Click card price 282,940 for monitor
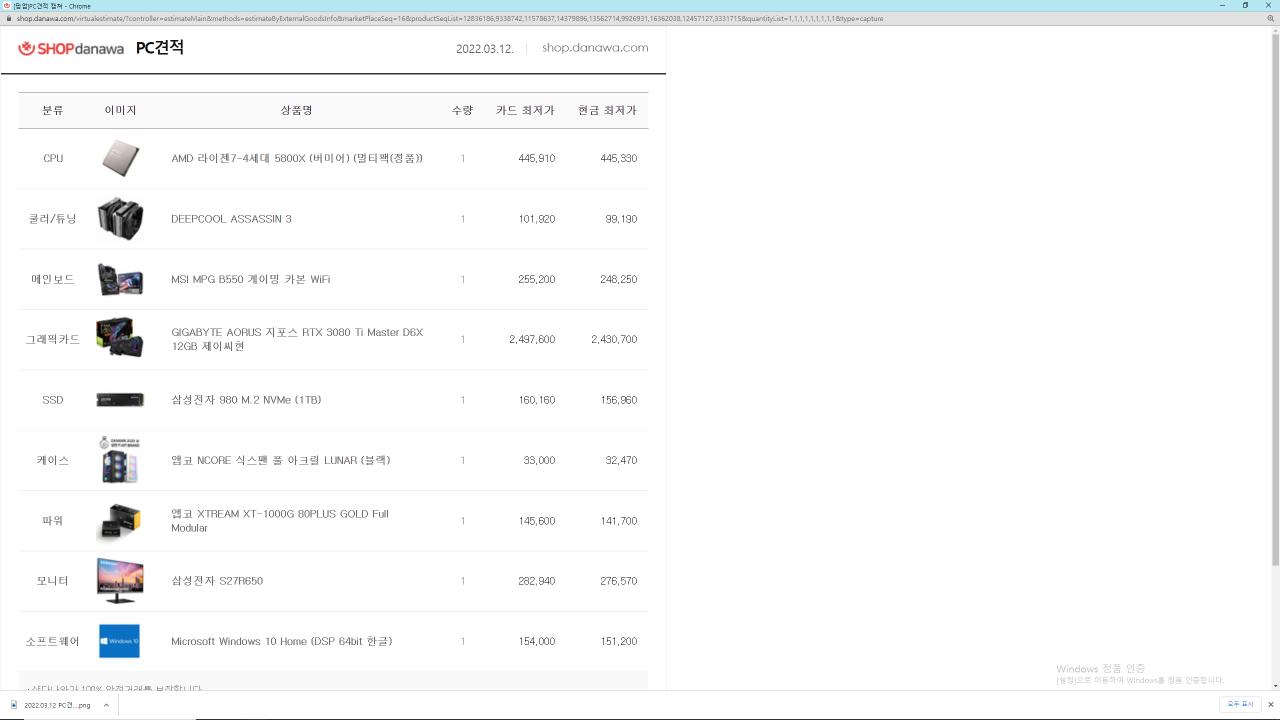This screenshot has width=1280, height=720. coord(536,581)
